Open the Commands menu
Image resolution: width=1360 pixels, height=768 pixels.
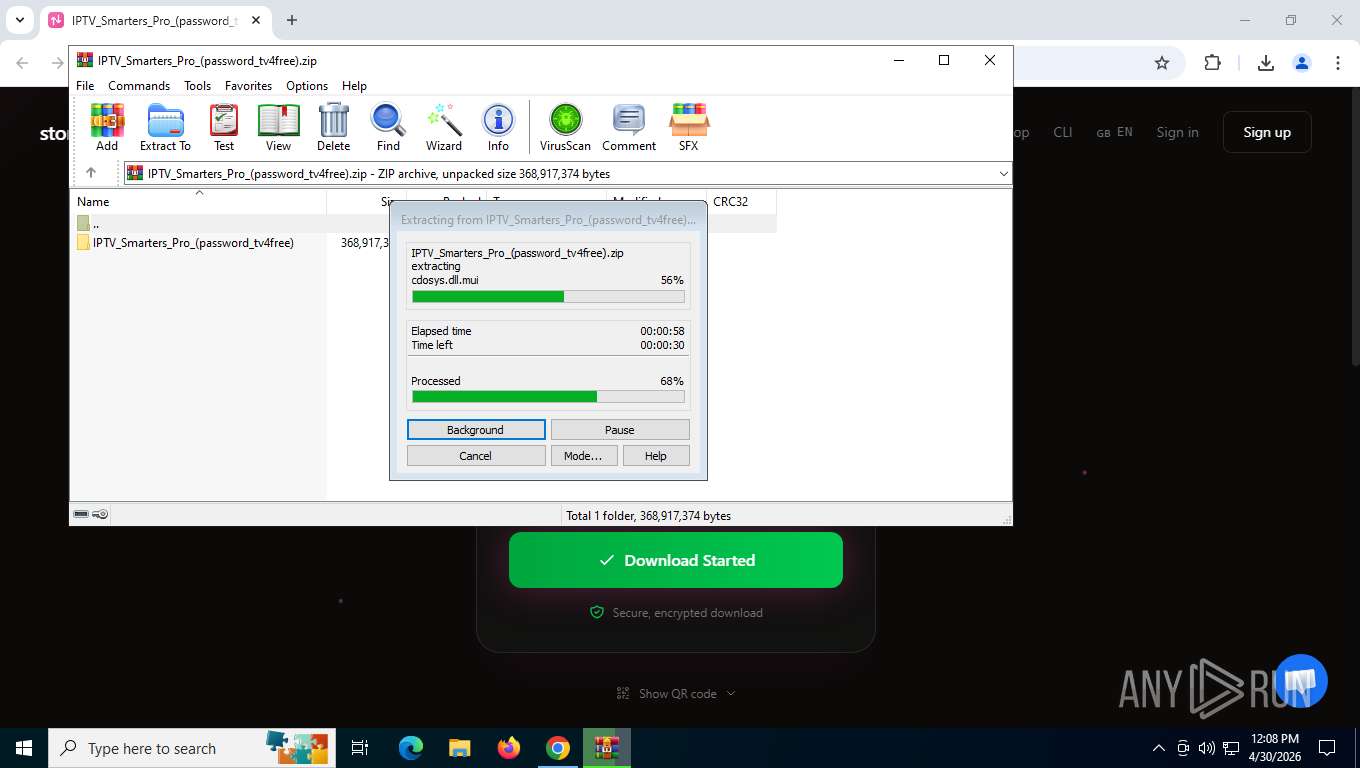139,86
